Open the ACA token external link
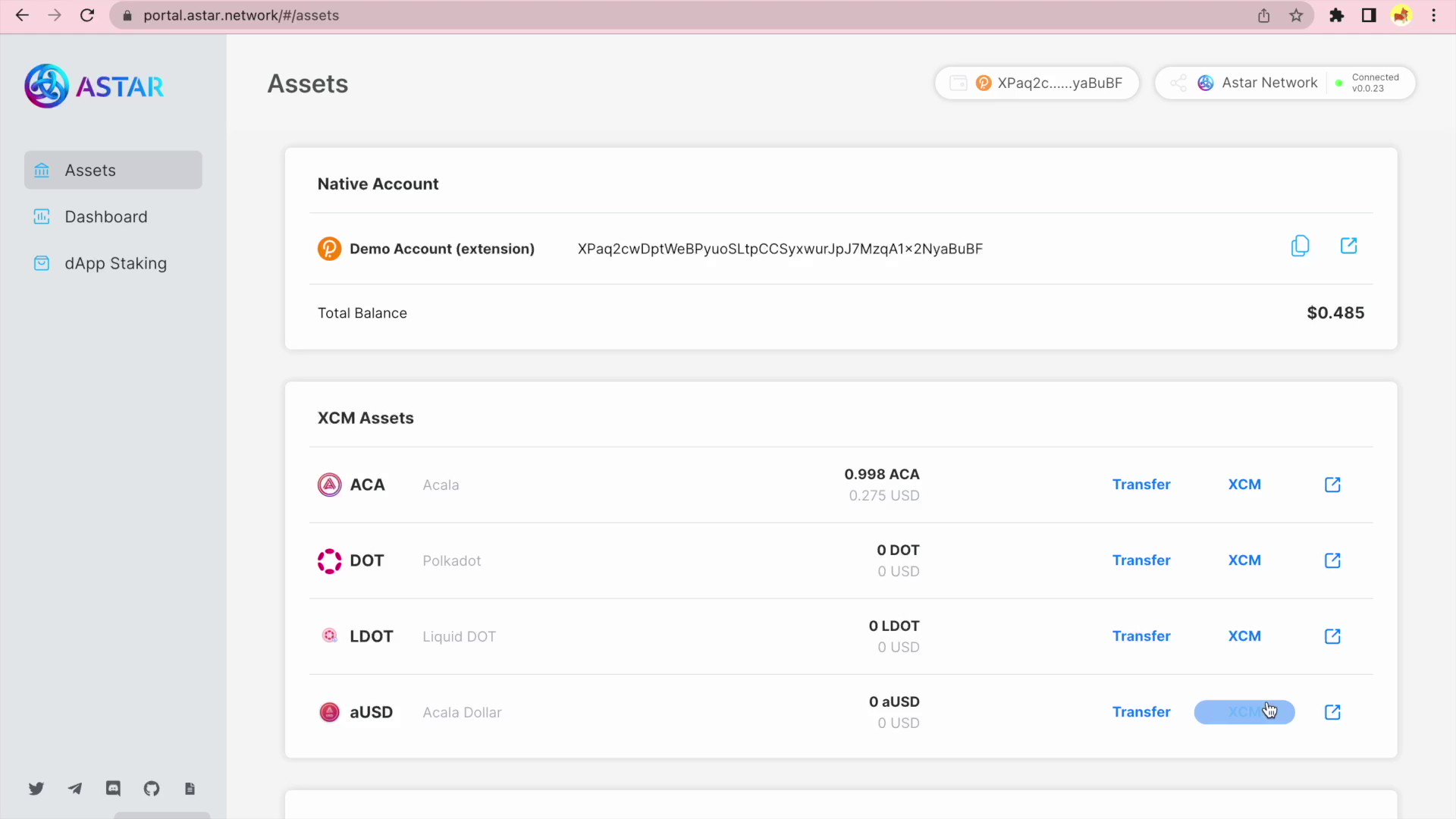 (x=1332, y=485)
